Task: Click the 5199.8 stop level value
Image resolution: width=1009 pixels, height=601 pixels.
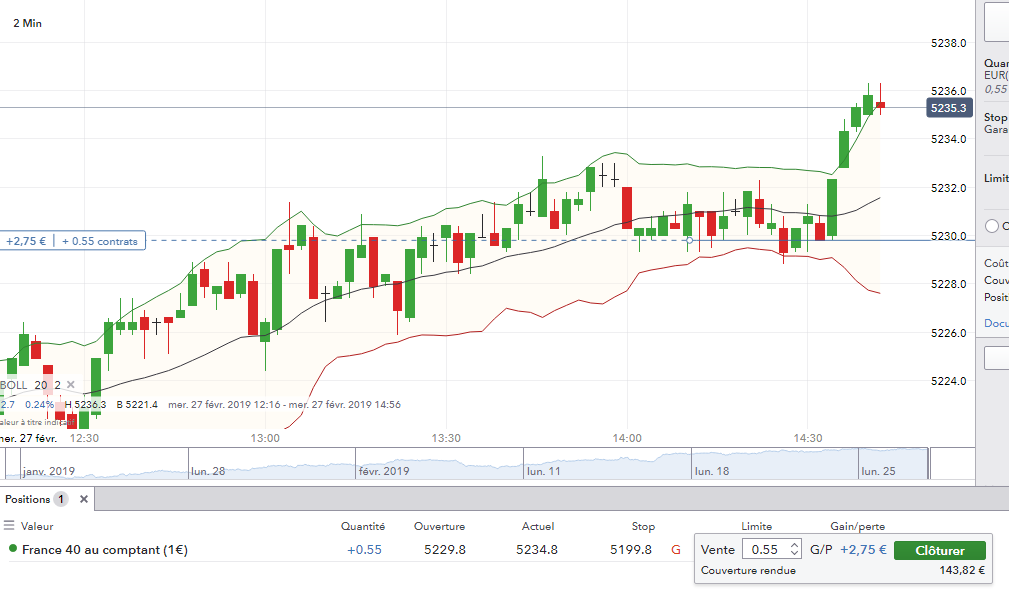Action: click(631, 550)
